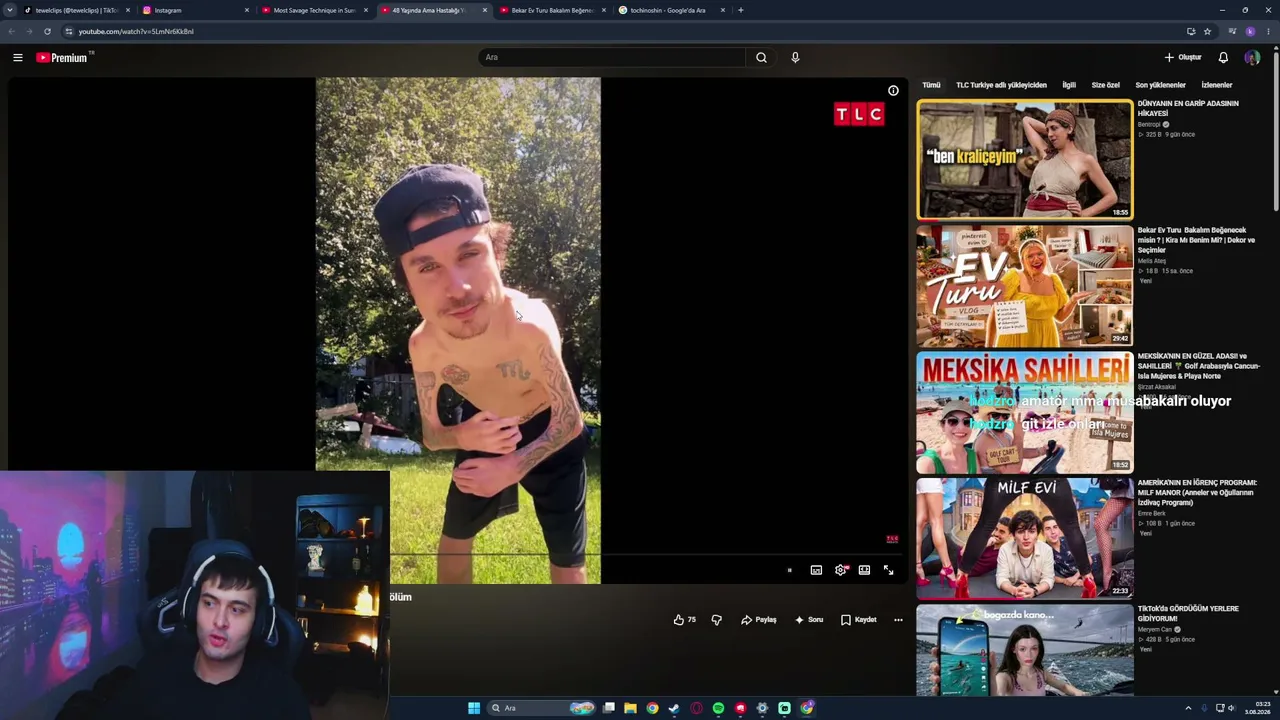Open the YouTube account avatar menu

click(x=1252, y=58)
